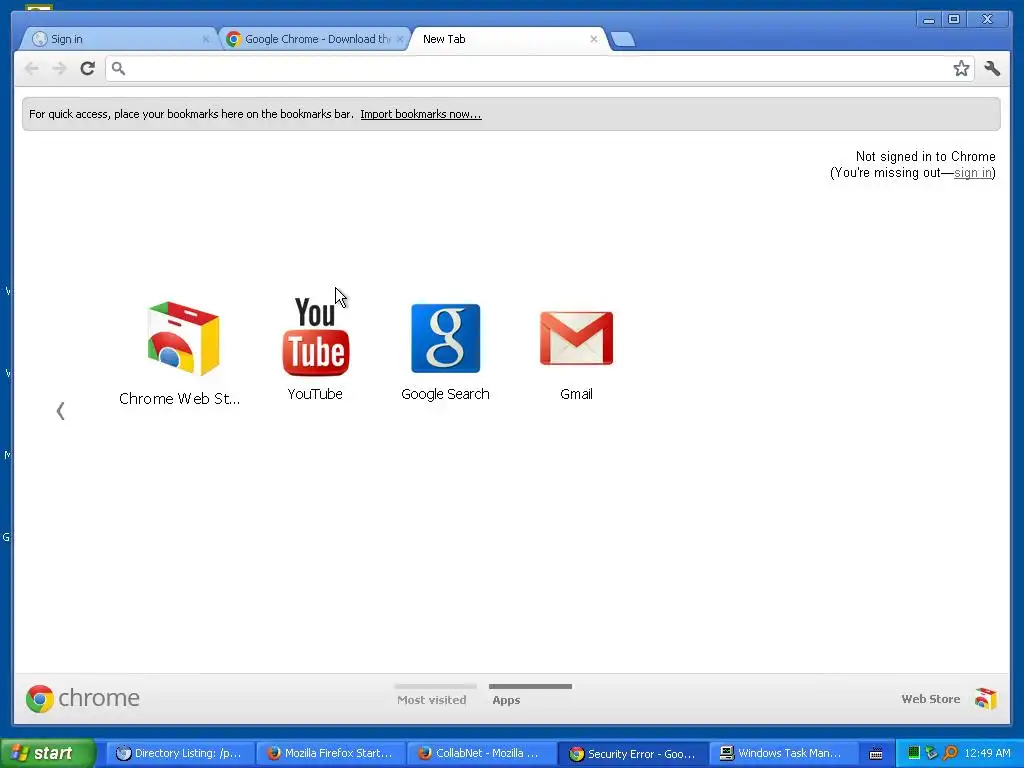Screen dimensions: 1024x768
Task: Click the forward navigation arrow
Action: (59, 68)
